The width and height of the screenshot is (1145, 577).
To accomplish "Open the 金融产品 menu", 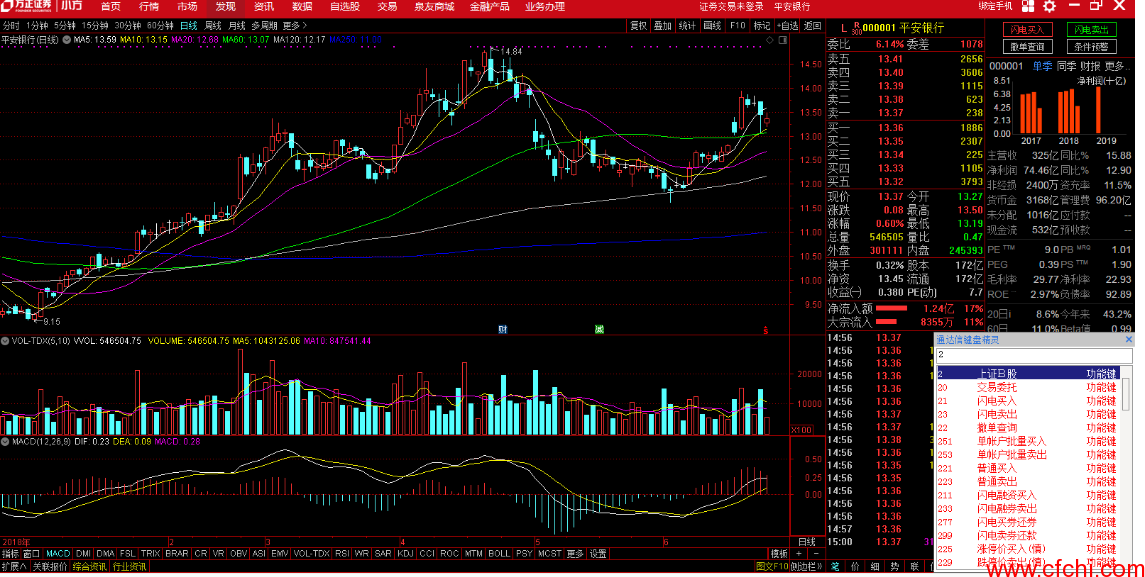I will tap(489, 7).
